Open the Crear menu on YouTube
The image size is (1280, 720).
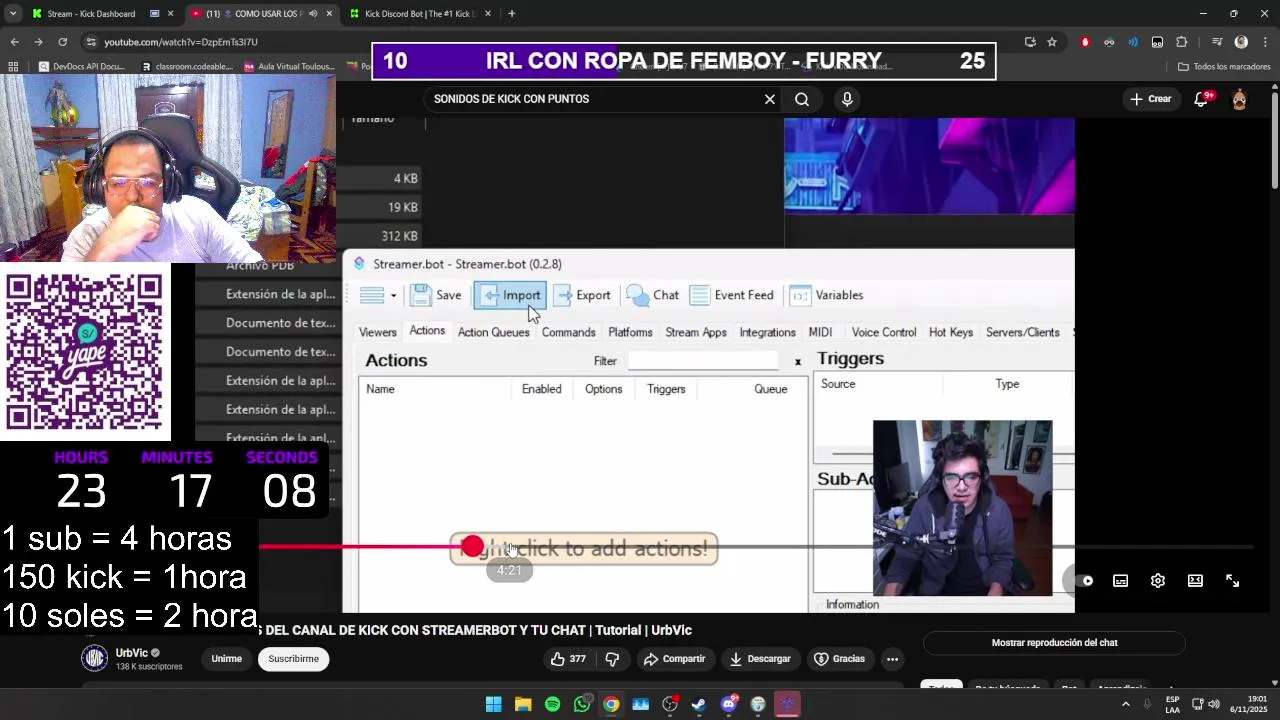(x=1150, y=99)
